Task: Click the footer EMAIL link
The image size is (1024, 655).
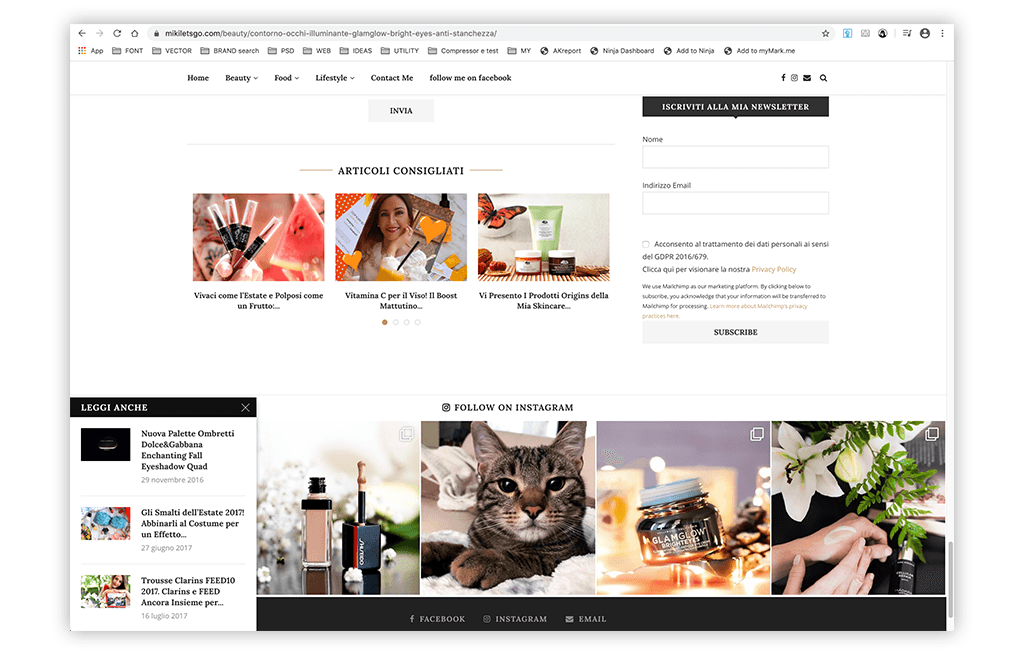Action: 586,619
